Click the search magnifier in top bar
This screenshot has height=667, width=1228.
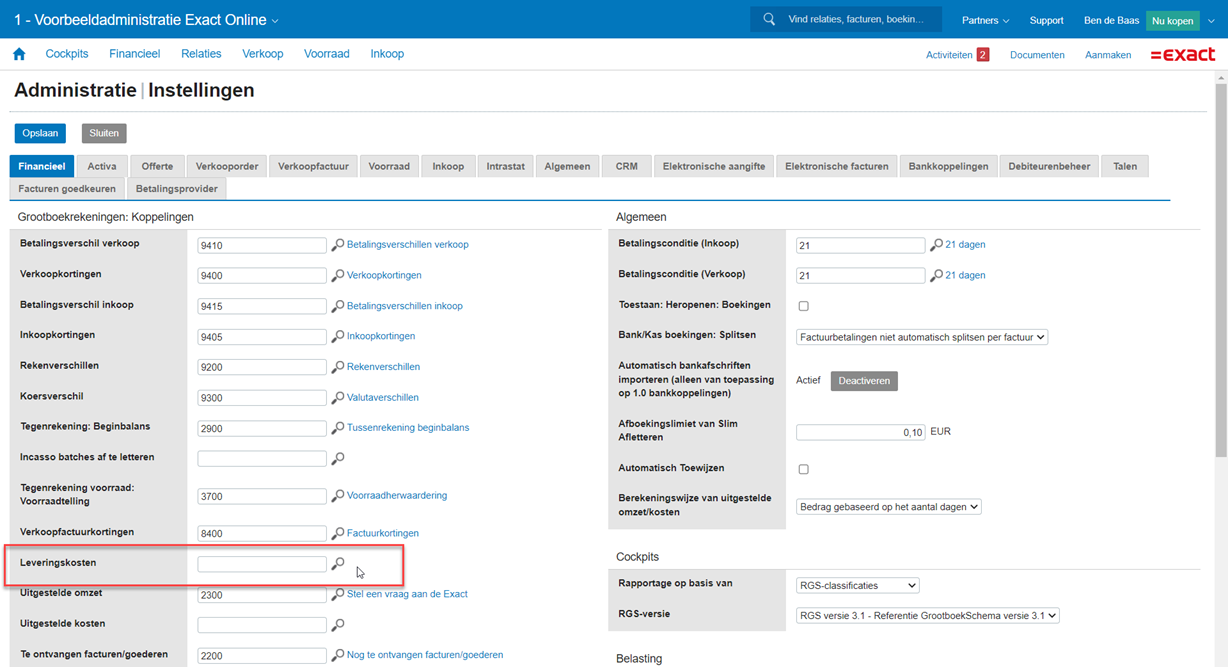[x=769, y=19]
